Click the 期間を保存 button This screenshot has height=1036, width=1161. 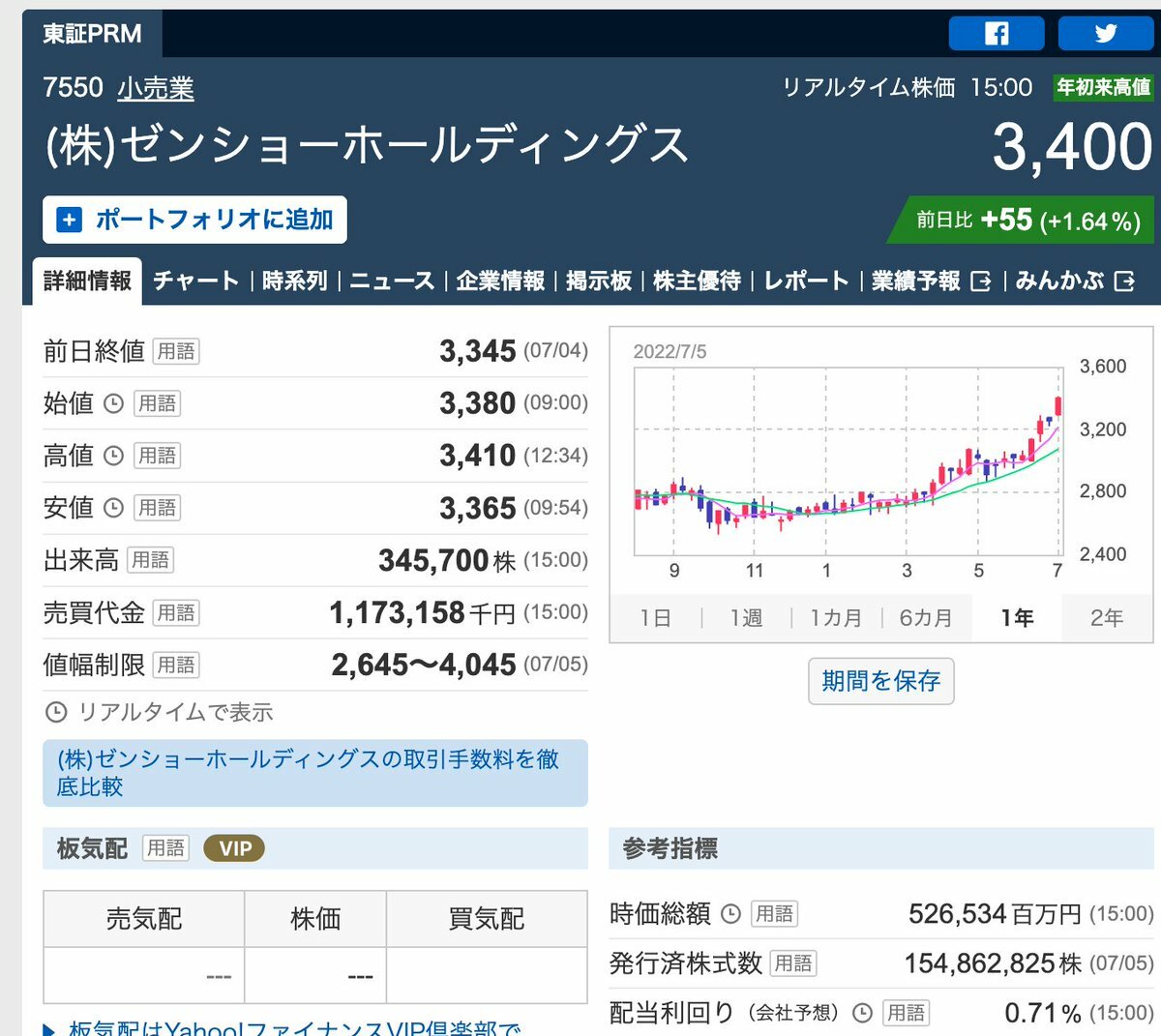point(880,681)
